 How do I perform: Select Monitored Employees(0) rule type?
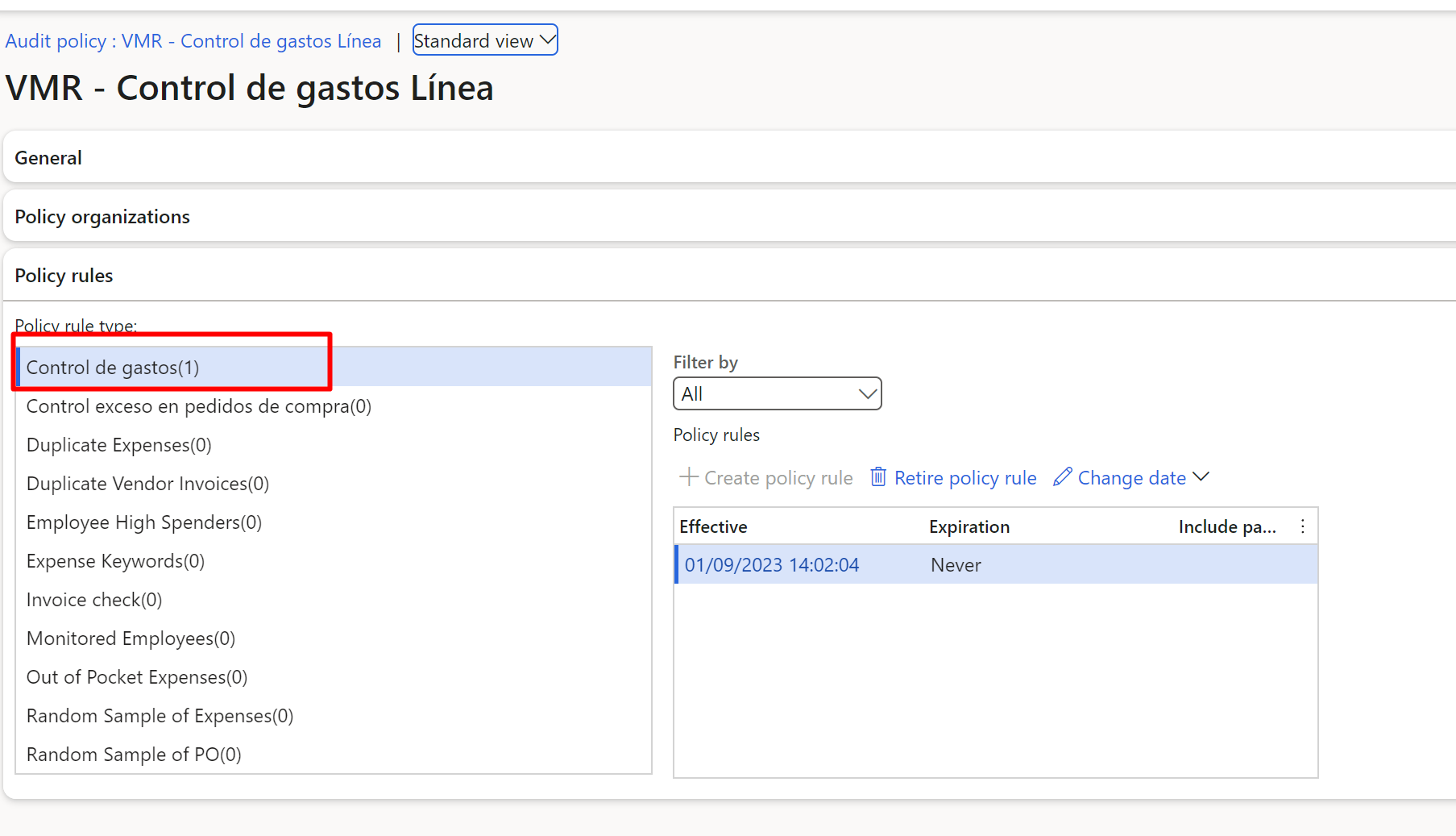pos(334,638)
